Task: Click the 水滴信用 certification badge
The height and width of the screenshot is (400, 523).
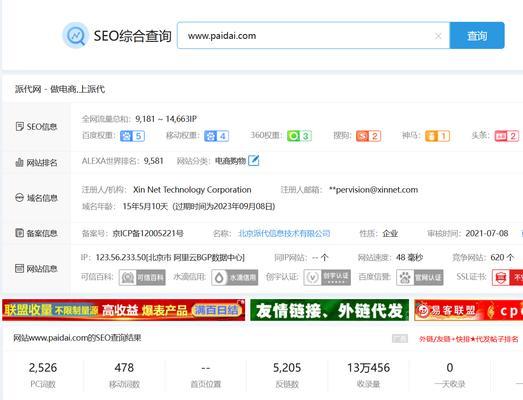Action: coord(234,277)
